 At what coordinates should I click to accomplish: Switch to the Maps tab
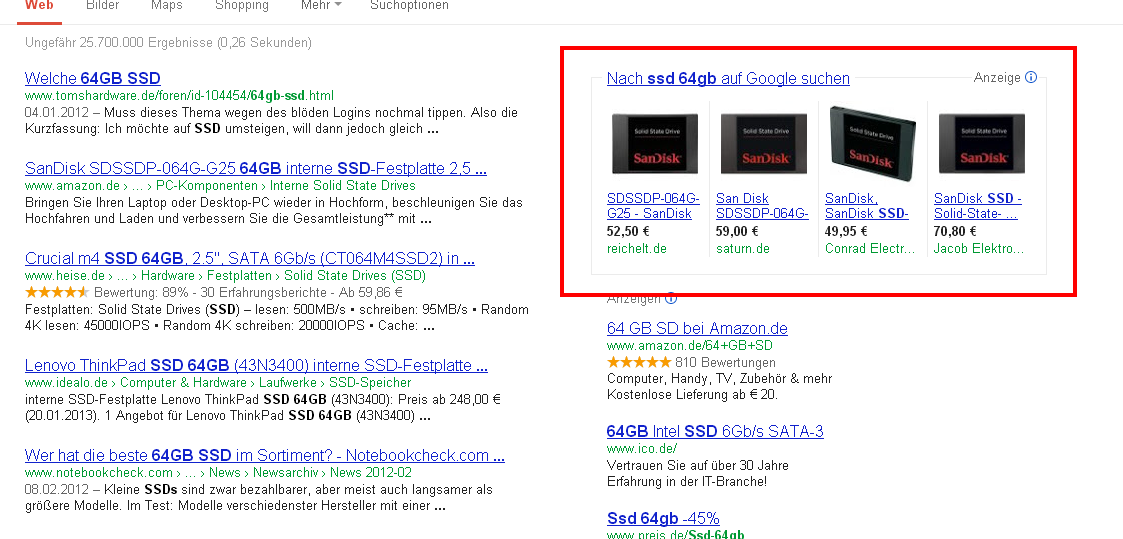(x=167, y=6)
